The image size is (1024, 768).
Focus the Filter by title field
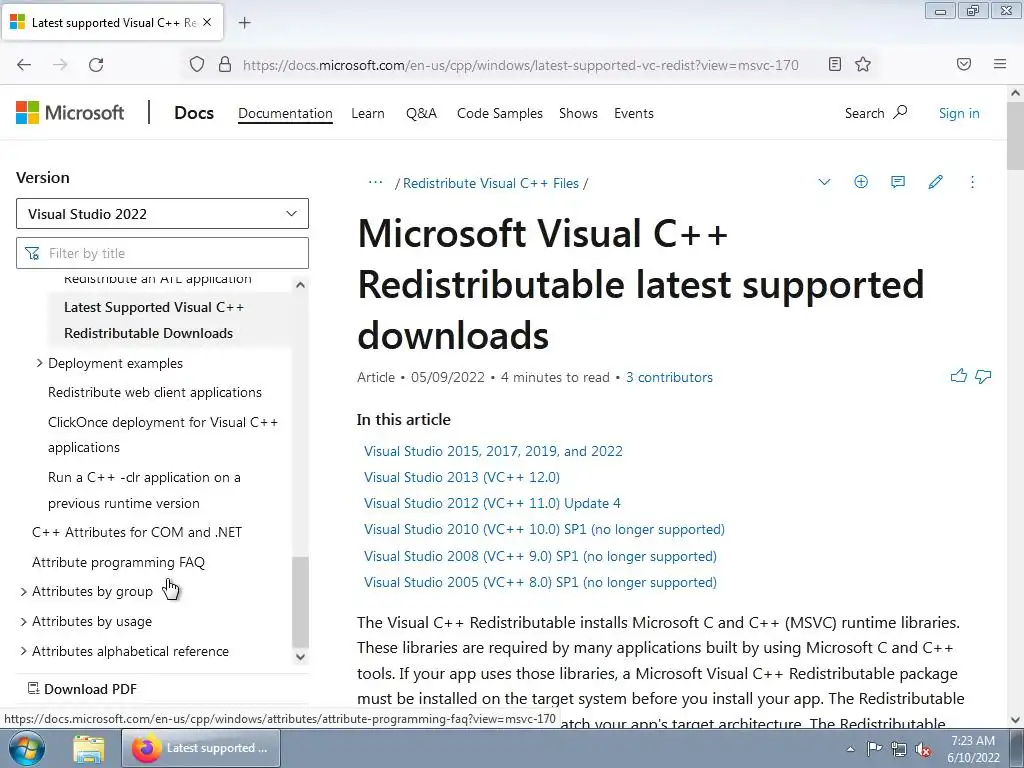coord(162,253)
